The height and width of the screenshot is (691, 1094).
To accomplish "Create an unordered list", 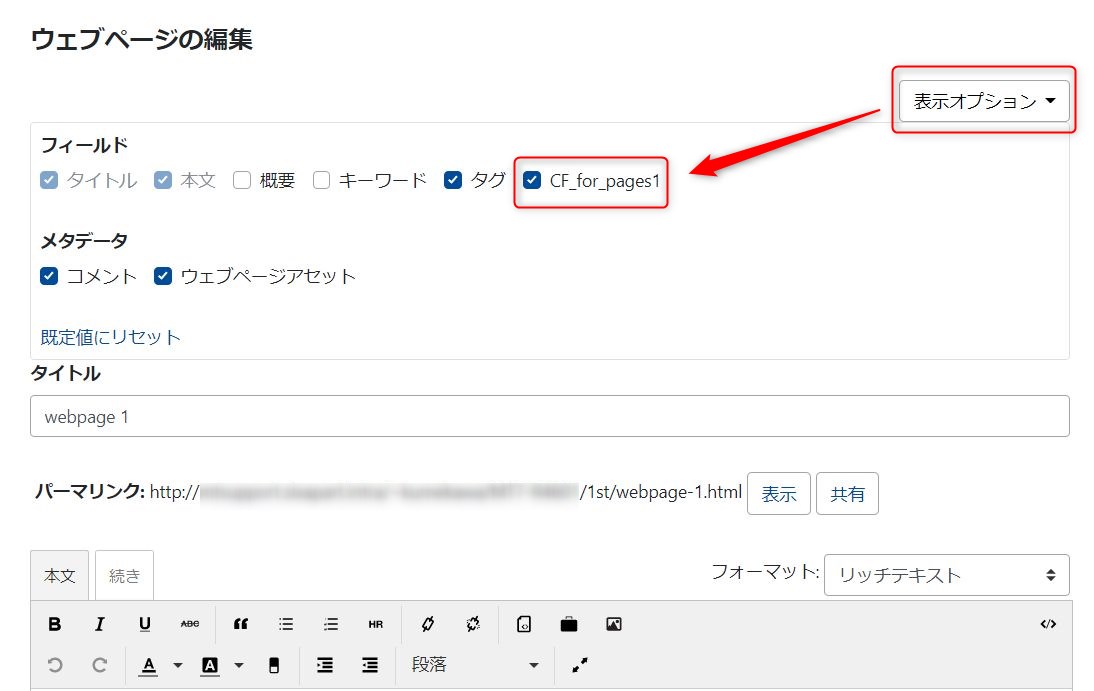I will pos(285,623).
